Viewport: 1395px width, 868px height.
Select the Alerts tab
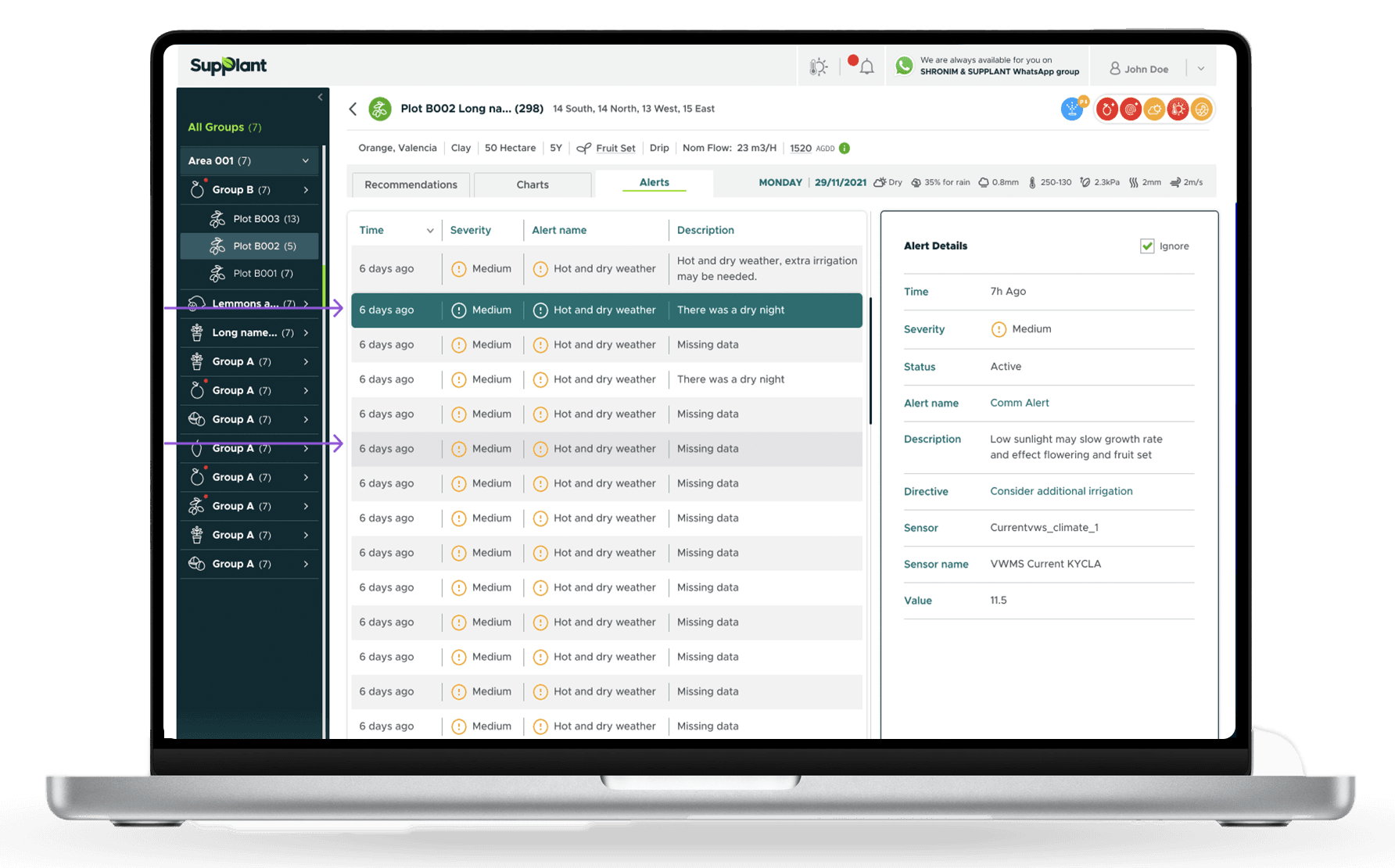[654, 183]
